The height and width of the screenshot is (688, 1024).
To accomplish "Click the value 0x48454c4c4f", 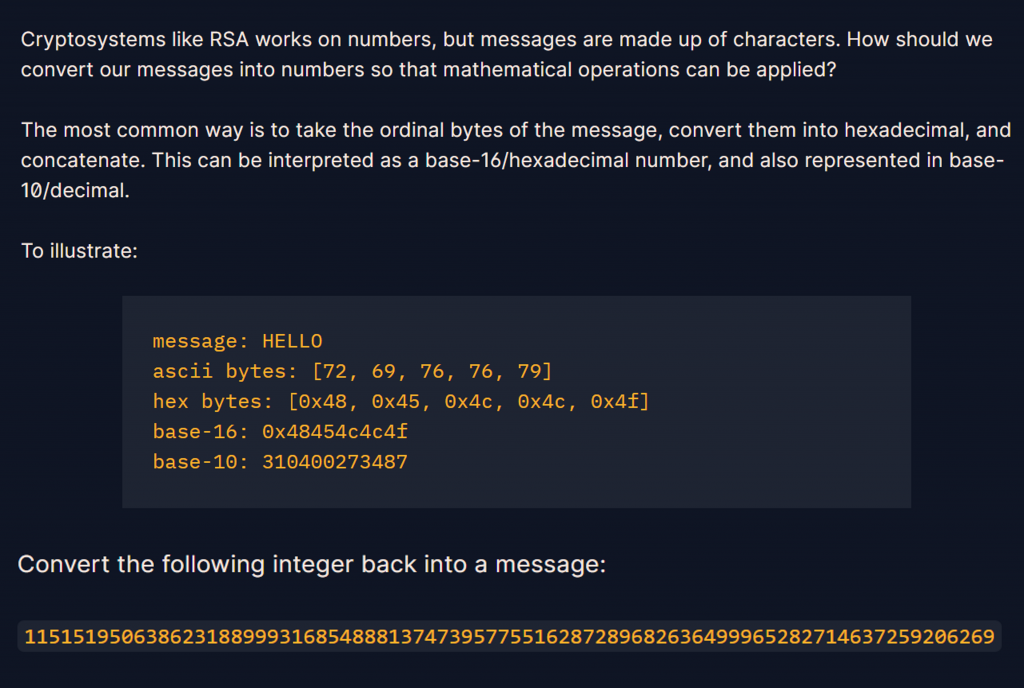I will pos(335,432).
